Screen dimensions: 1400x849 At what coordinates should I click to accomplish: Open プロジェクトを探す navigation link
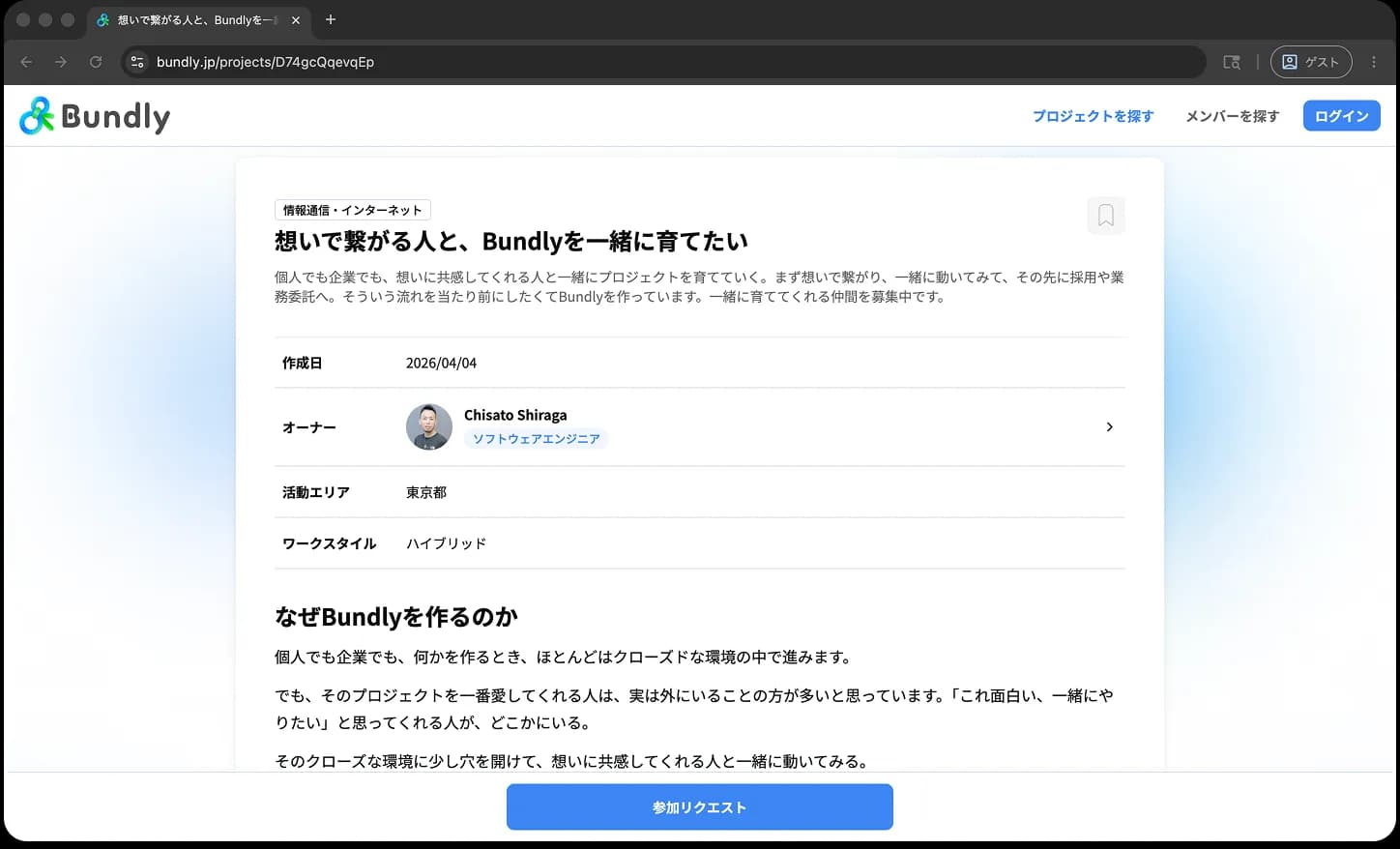pos(1093,116)
